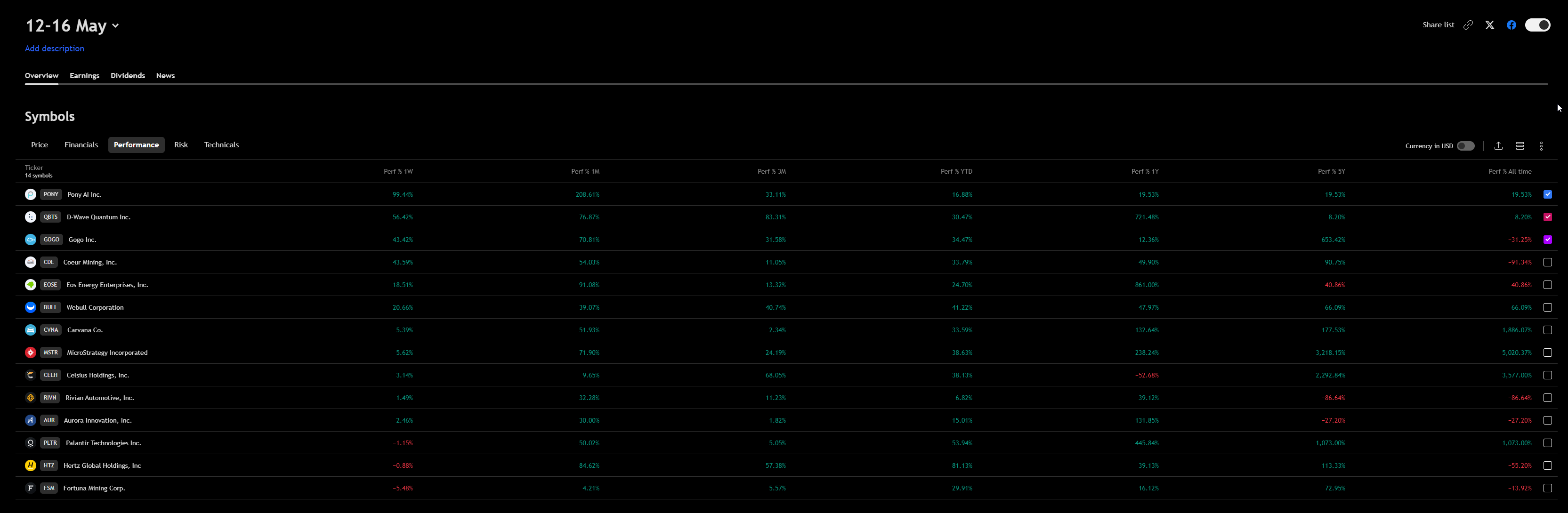Viewport: 1568px width, 513px height.
Task: Click the export data upload icon
Action: [x=1499, y=146]
